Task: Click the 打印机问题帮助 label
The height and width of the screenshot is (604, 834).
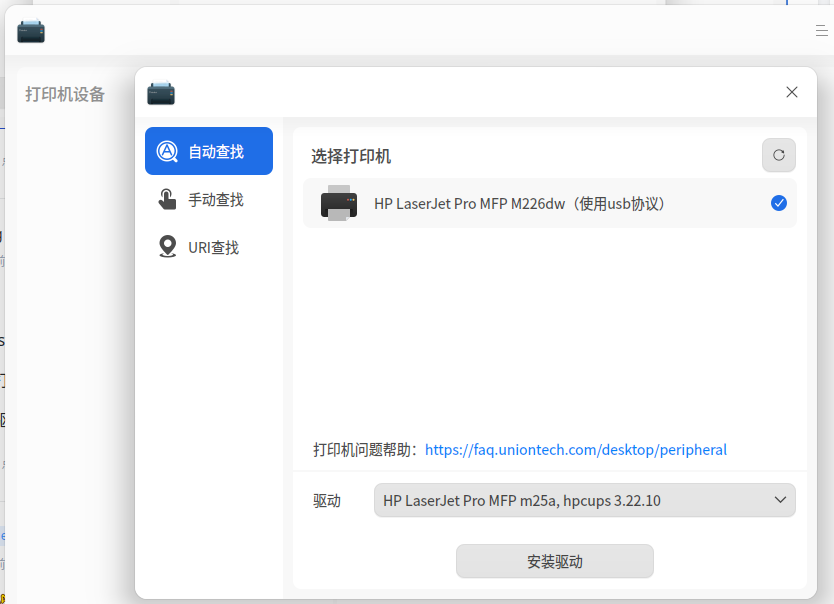Action: [364, 450]
